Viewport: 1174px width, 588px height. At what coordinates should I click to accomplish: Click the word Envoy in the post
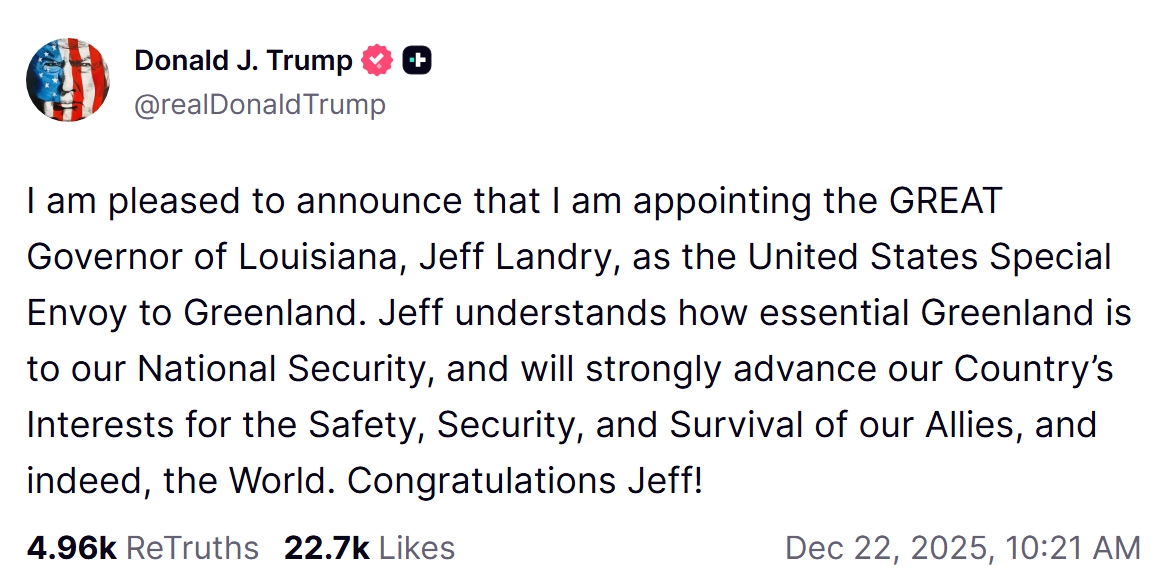[76, 314]
